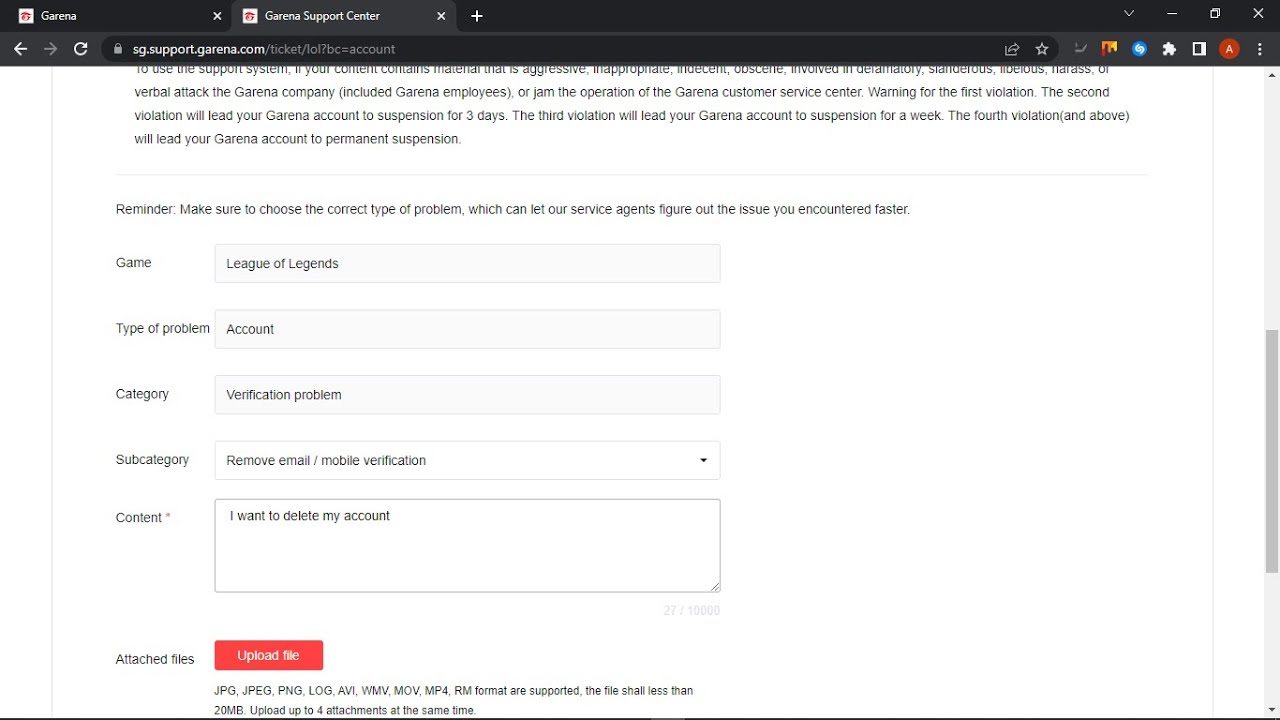Screen dimensions: 1280x720
Task: Click the Type of problem Account field
Action: tap(467, 329)
